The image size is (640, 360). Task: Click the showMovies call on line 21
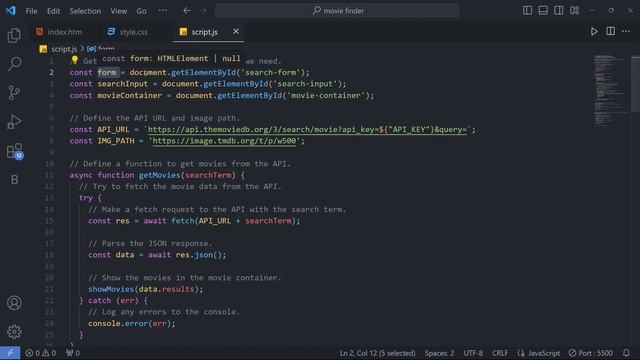pyautogui.click(x=111, y=289)
